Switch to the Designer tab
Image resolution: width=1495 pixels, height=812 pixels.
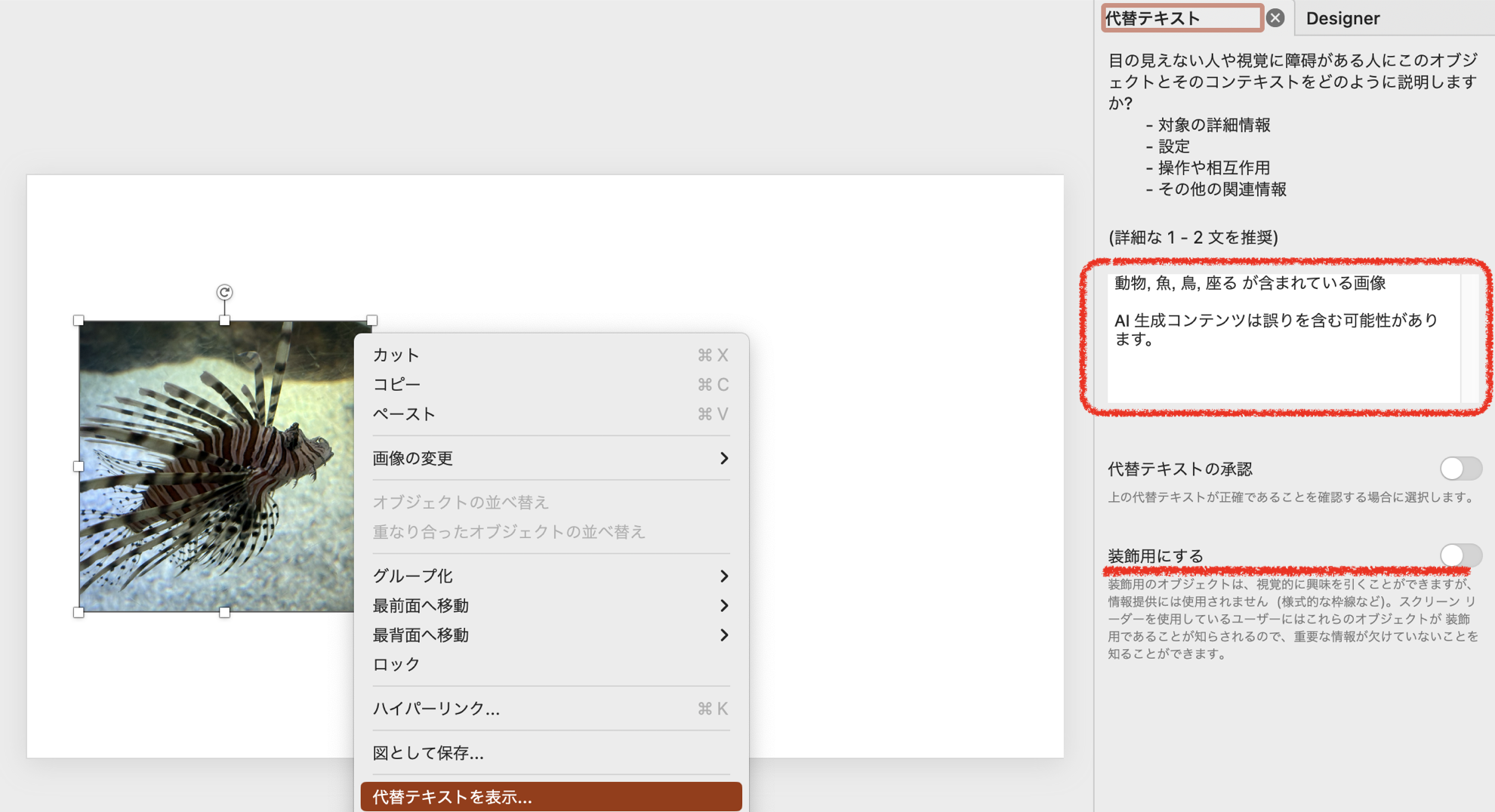[1343, 18]
